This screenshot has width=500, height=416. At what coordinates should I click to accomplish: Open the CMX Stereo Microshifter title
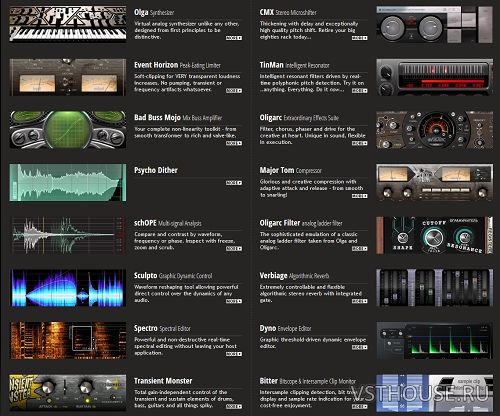288,13
